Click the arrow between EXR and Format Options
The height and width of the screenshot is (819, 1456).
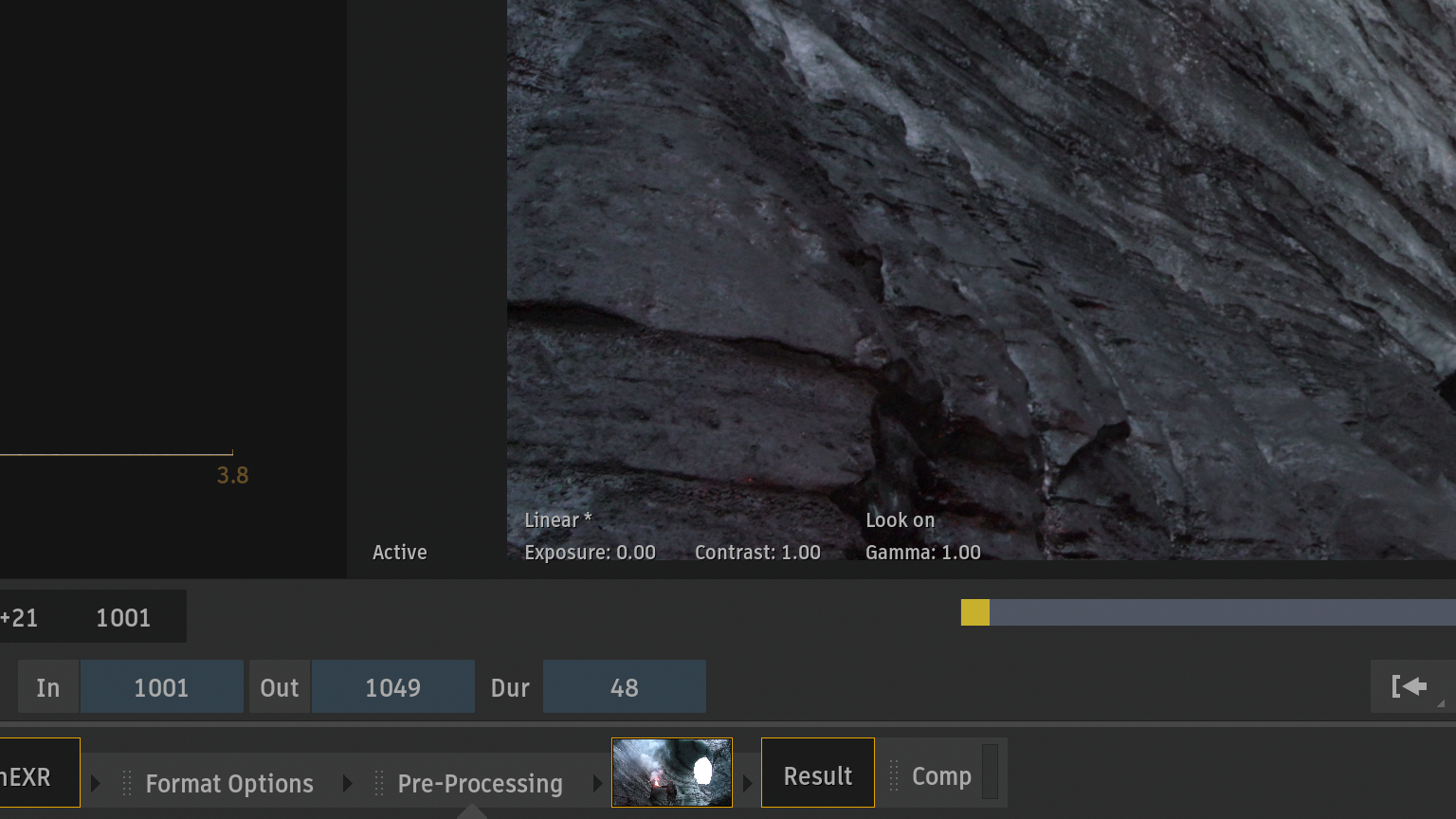pyautogui.click(x=96, y=784)
